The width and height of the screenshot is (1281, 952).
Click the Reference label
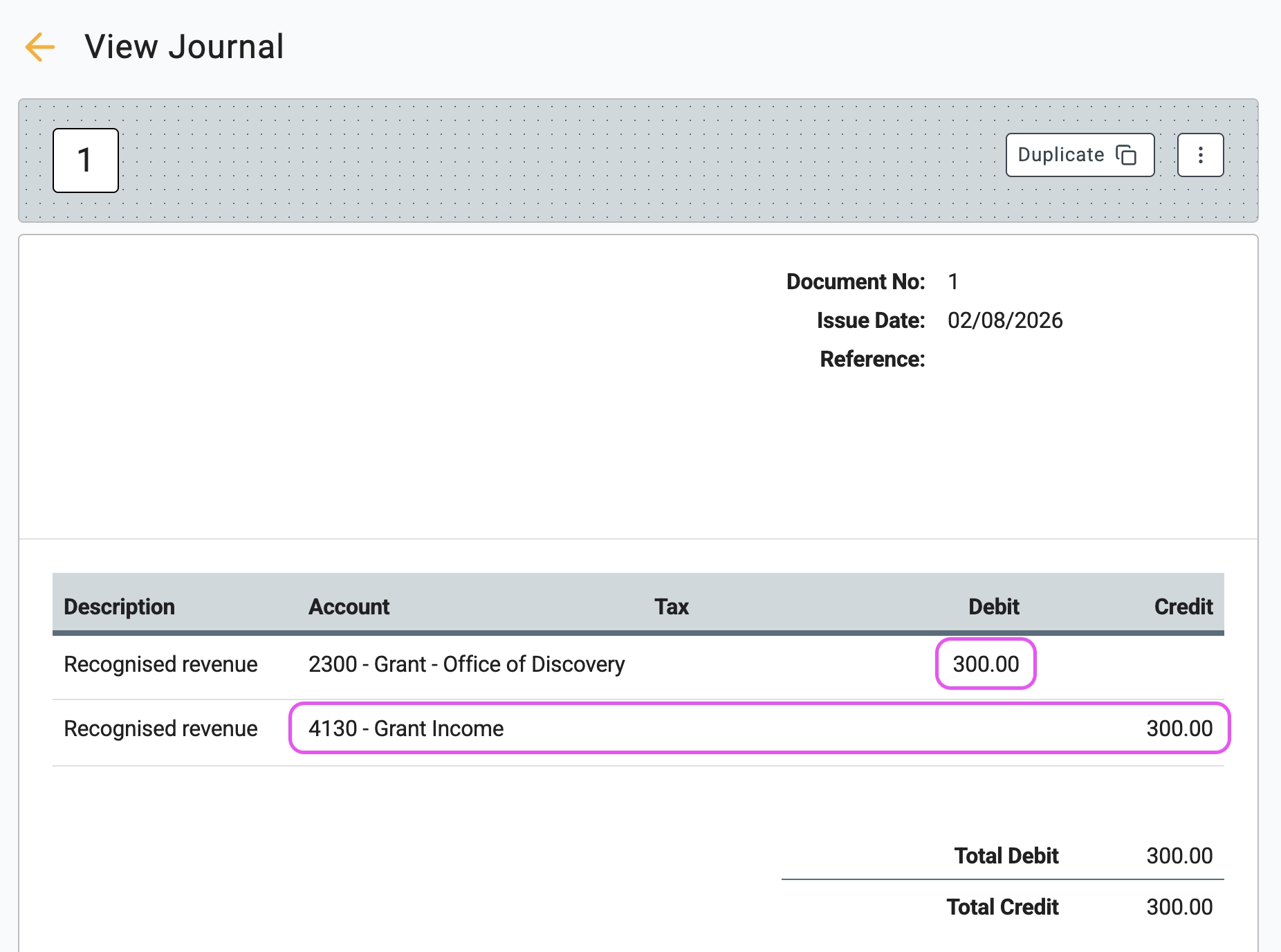click(x=872, y=359)
